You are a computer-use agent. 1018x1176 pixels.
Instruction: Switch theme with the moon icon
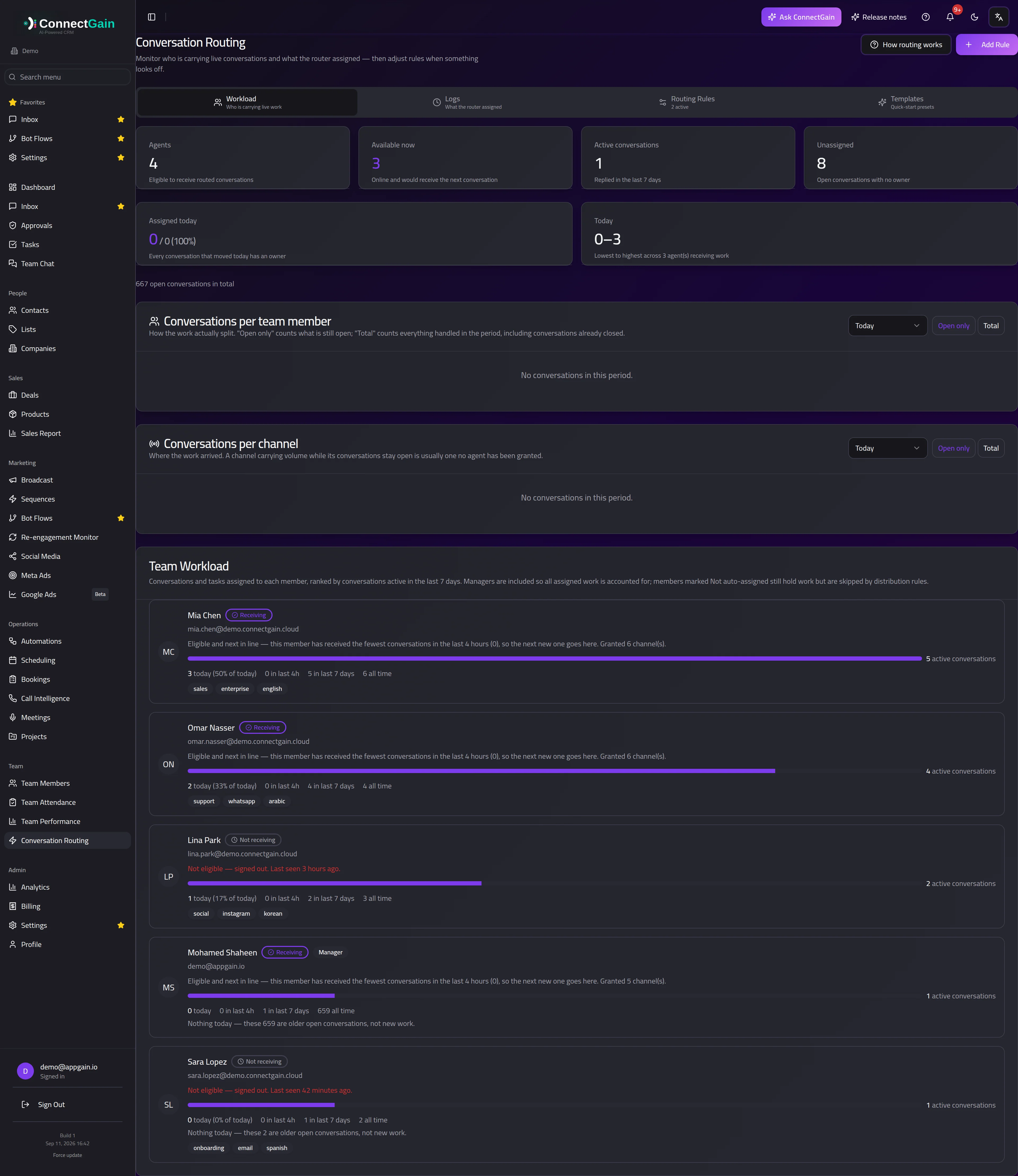[974, 17]
